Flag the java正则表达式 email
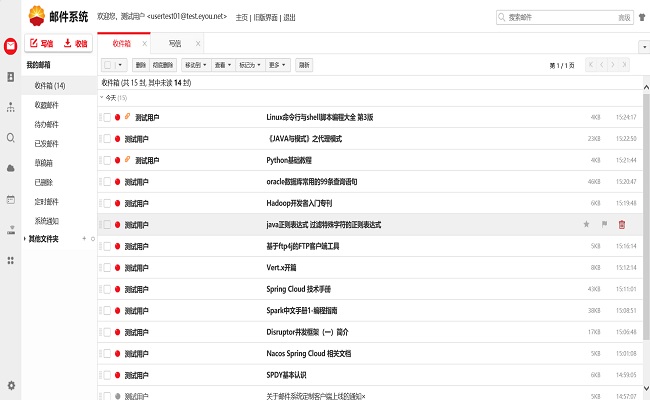 (x=603, y=225)
